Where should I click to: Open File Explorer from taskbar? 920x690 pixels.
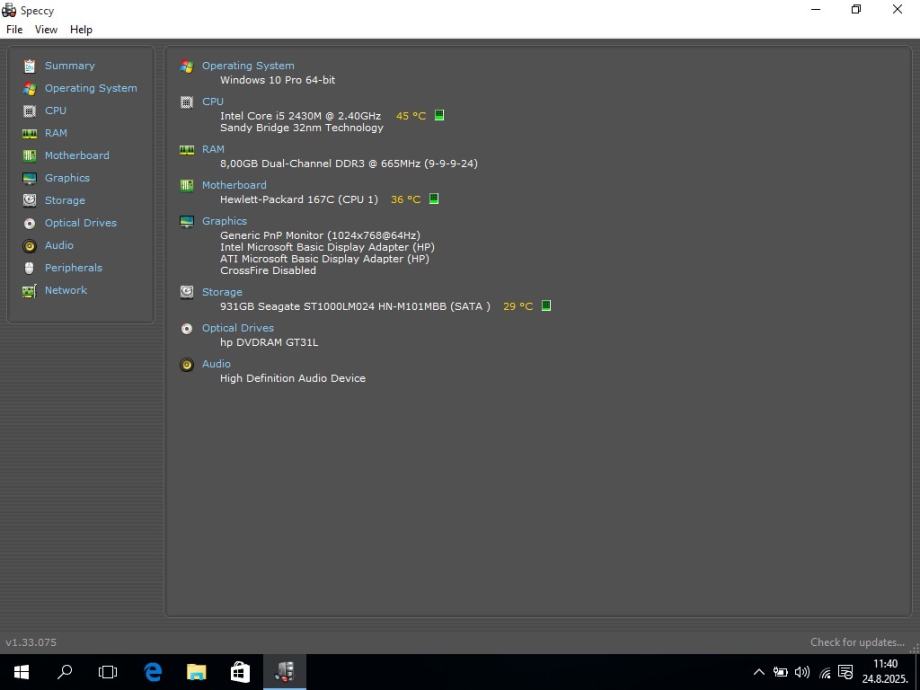point(197,672)
